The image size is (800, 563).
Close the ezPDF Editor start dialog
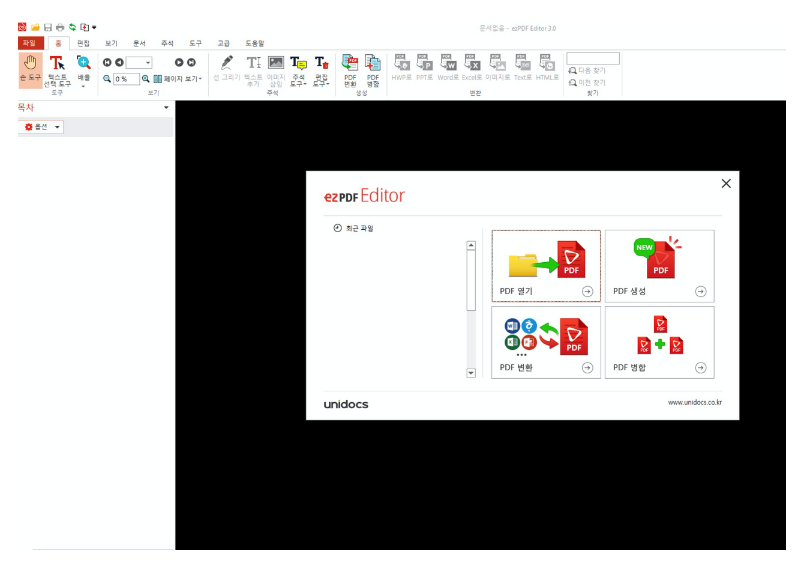point(726,184)
